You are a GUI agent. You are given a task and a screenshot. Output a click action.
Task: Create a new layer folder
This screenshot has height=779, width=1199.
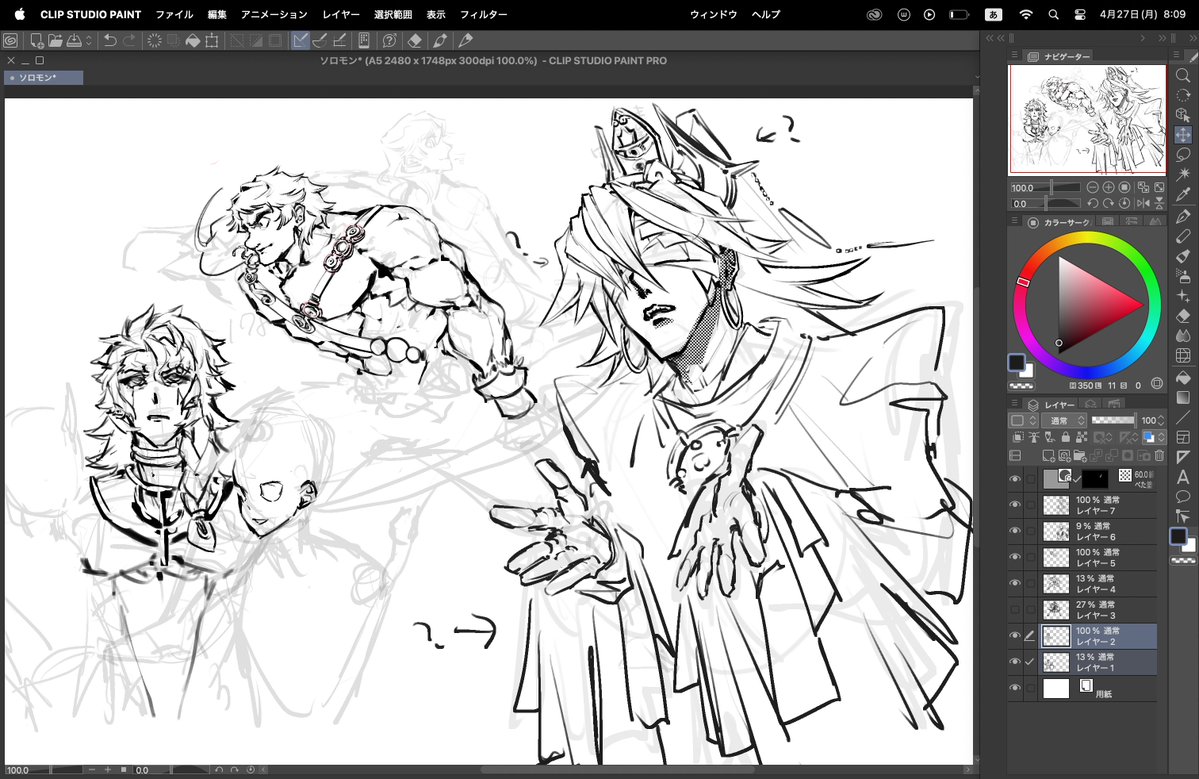pos(1080,456)
